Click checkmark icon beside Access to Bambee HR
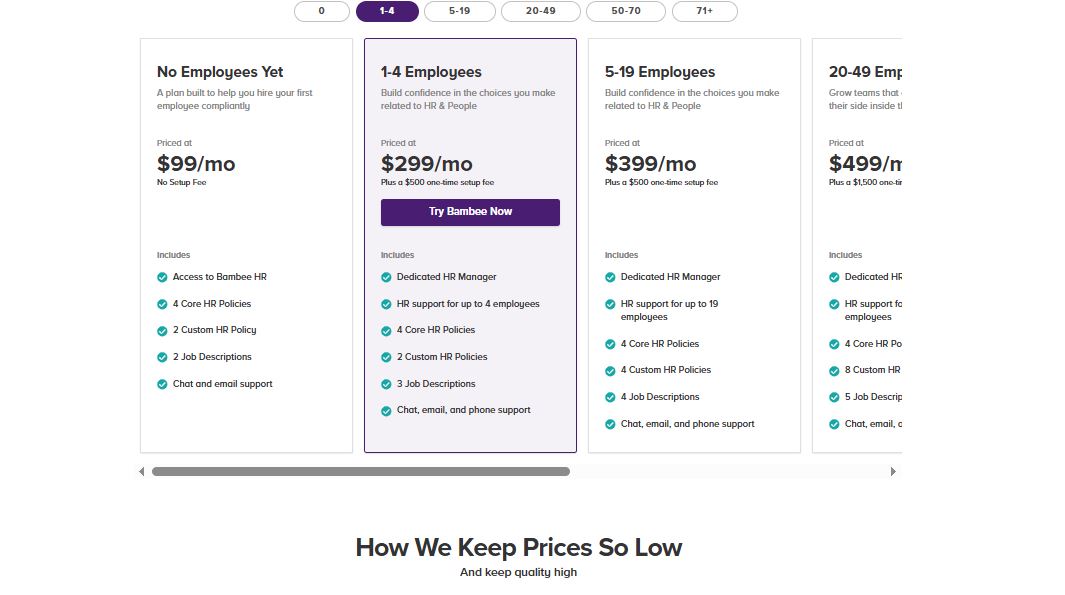This screenshot has height=595, width=1065. (x=162, y=277)
